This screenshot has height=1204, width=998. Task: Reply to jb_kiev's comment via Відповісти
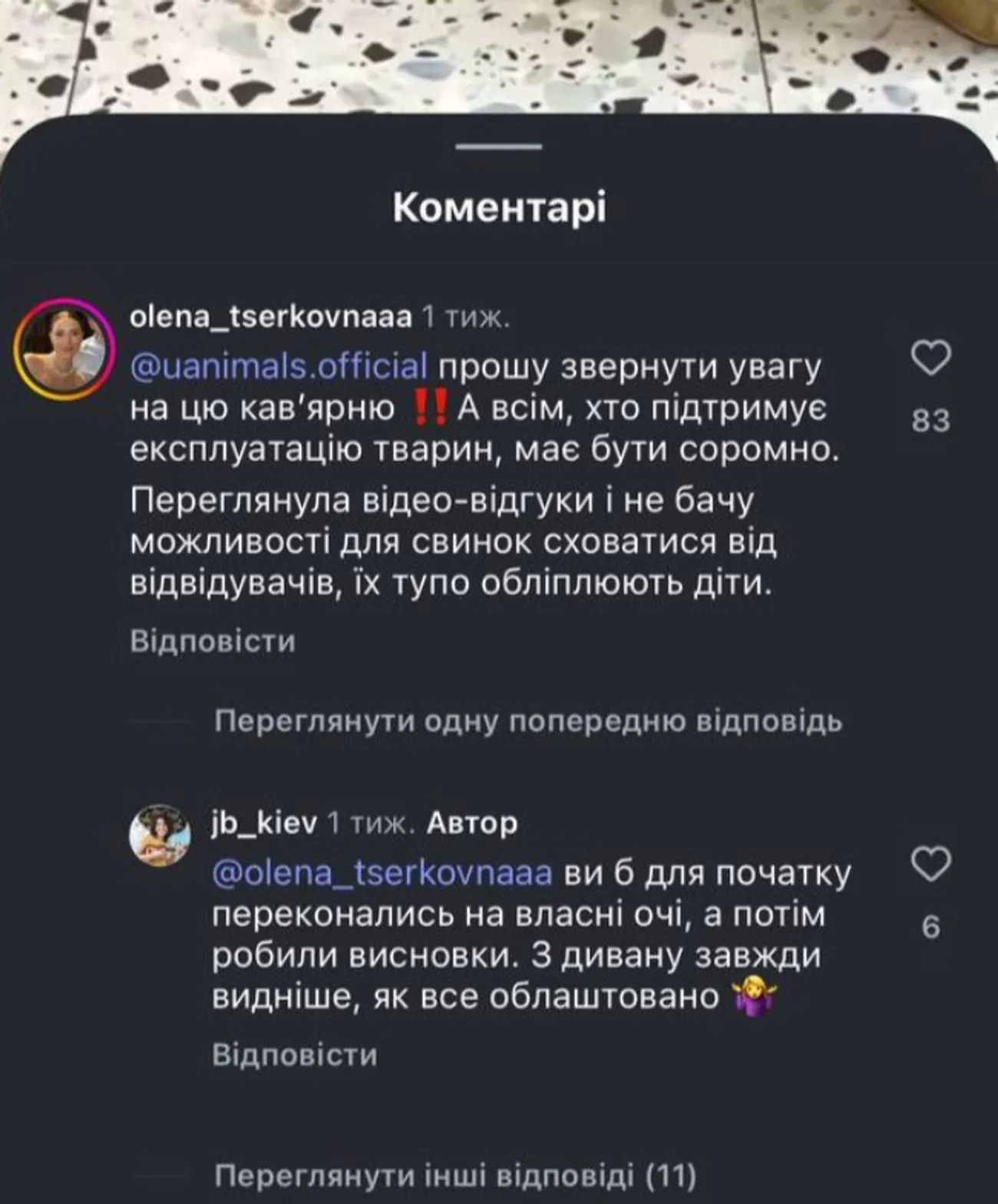[x=295, y=1054]
